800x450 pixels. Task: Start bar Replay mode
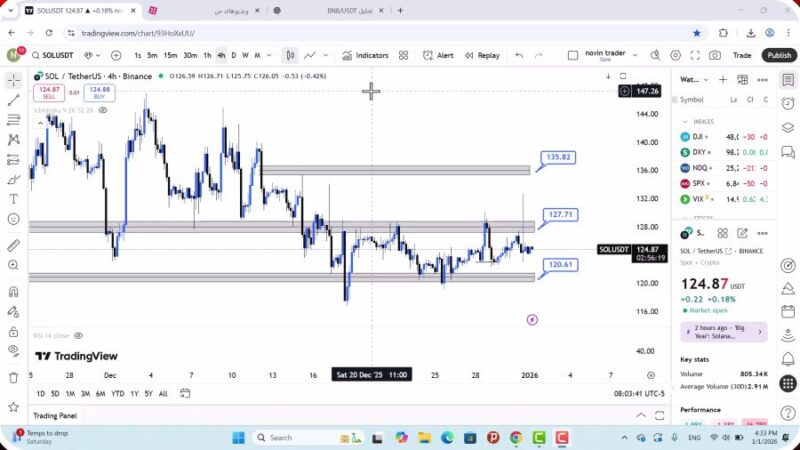click(482, 56)
